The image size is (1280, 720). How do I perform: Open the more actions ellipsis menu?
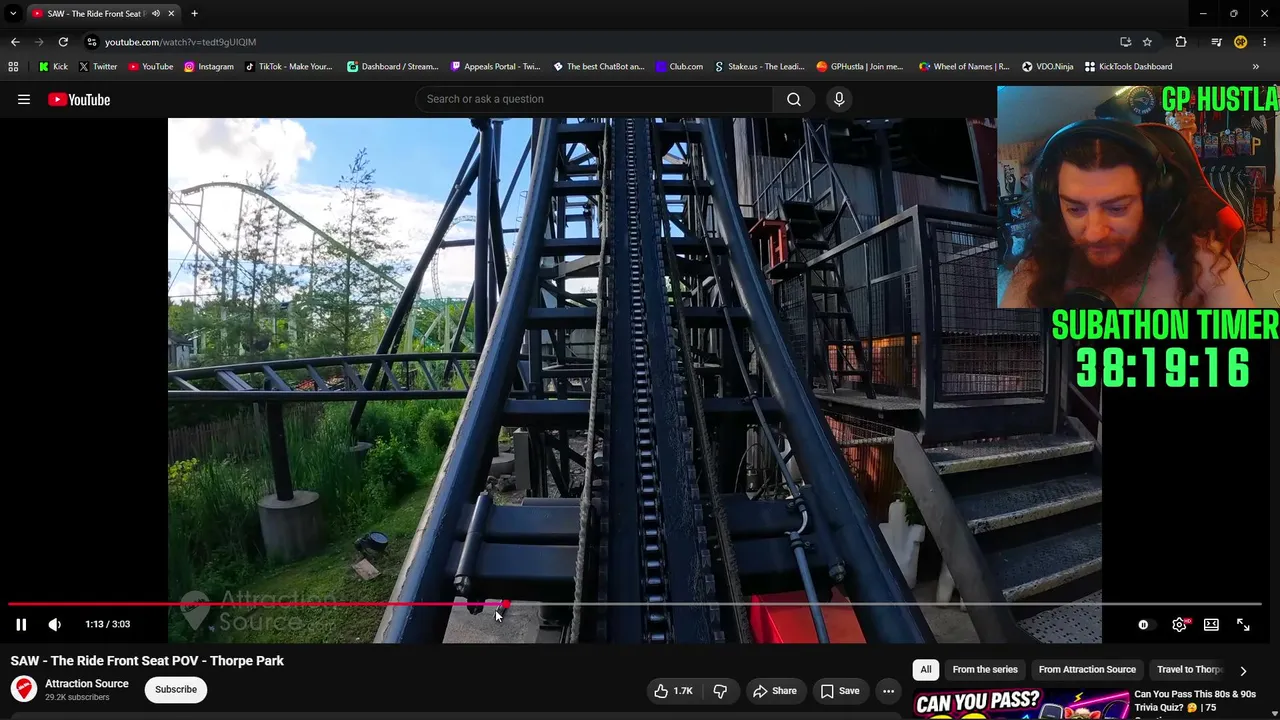click(888, 690)
